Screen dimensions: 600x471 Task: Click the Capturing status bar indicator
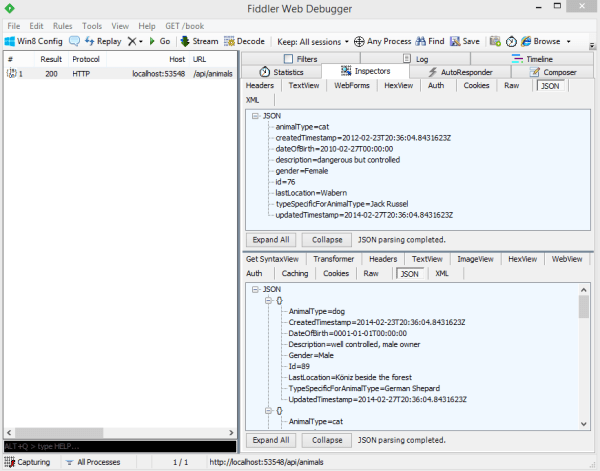[27, 462]
